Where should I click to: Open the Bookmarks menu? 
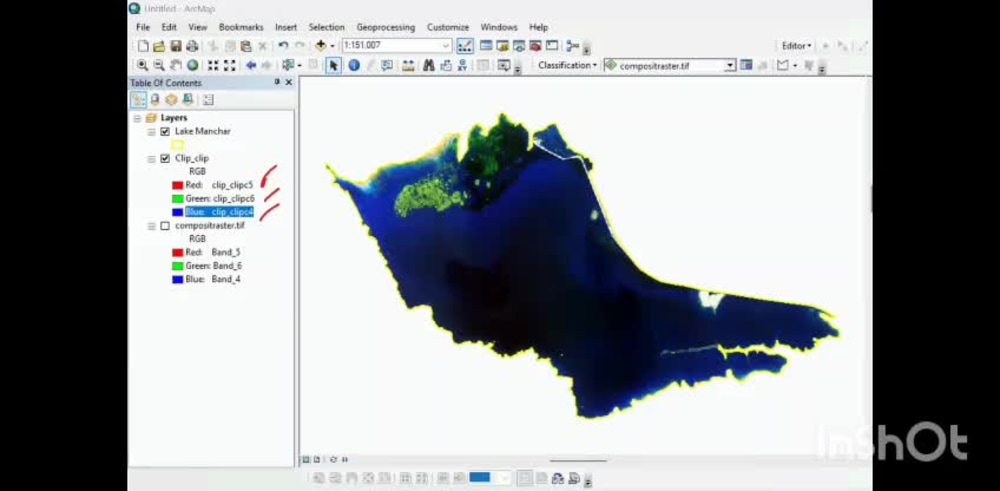coord(241,27)
